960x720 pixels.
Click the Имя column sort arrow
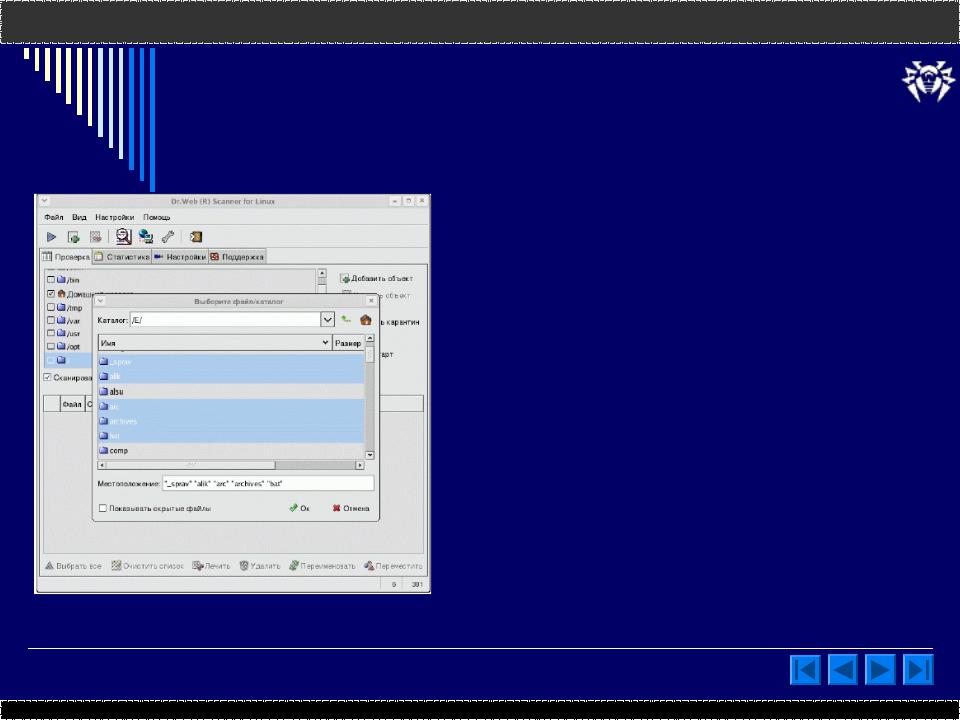click(x=325, y=343)
